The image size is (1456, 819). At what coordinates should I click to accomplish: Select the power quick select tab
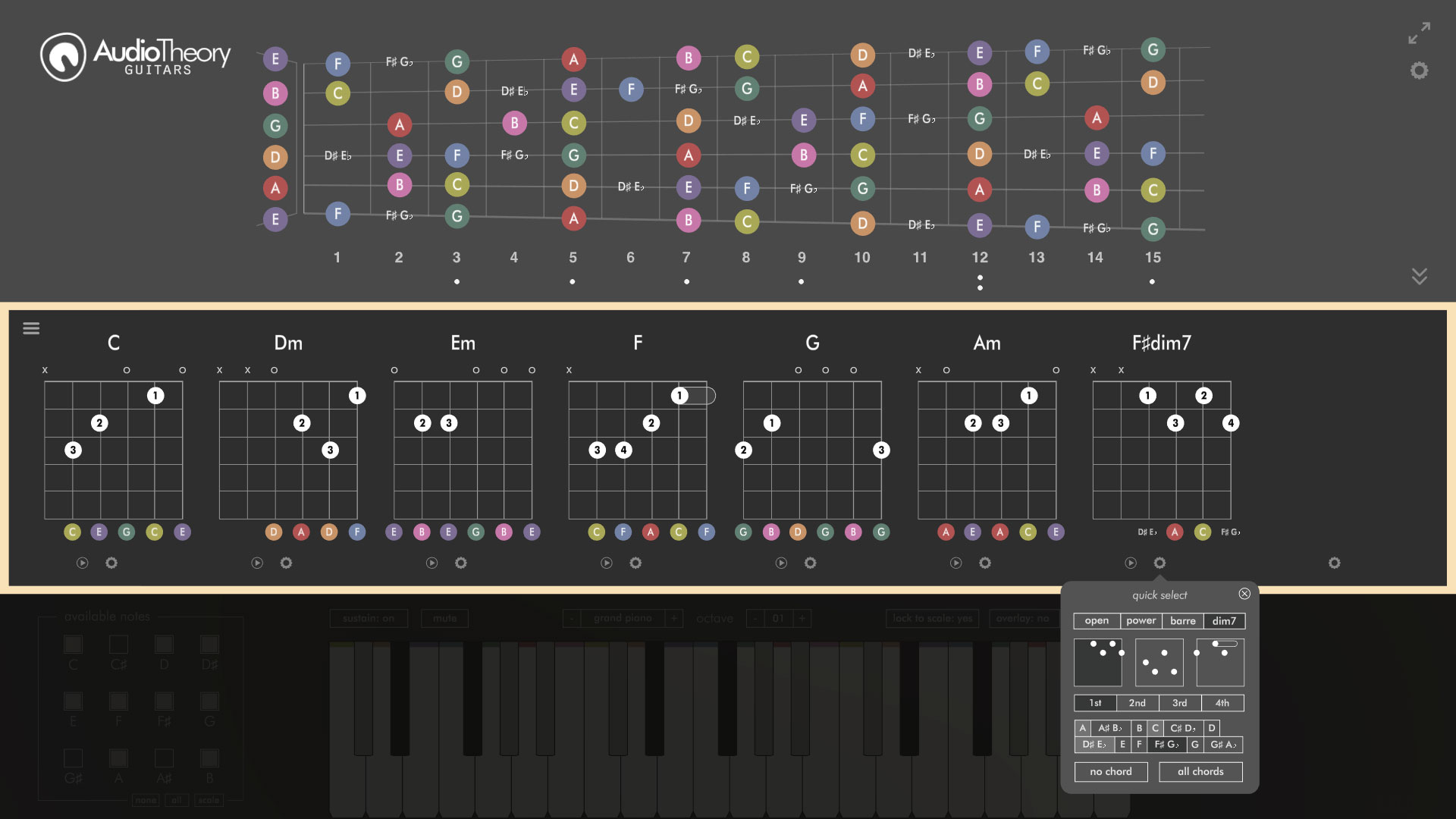tap(1140, 620)
